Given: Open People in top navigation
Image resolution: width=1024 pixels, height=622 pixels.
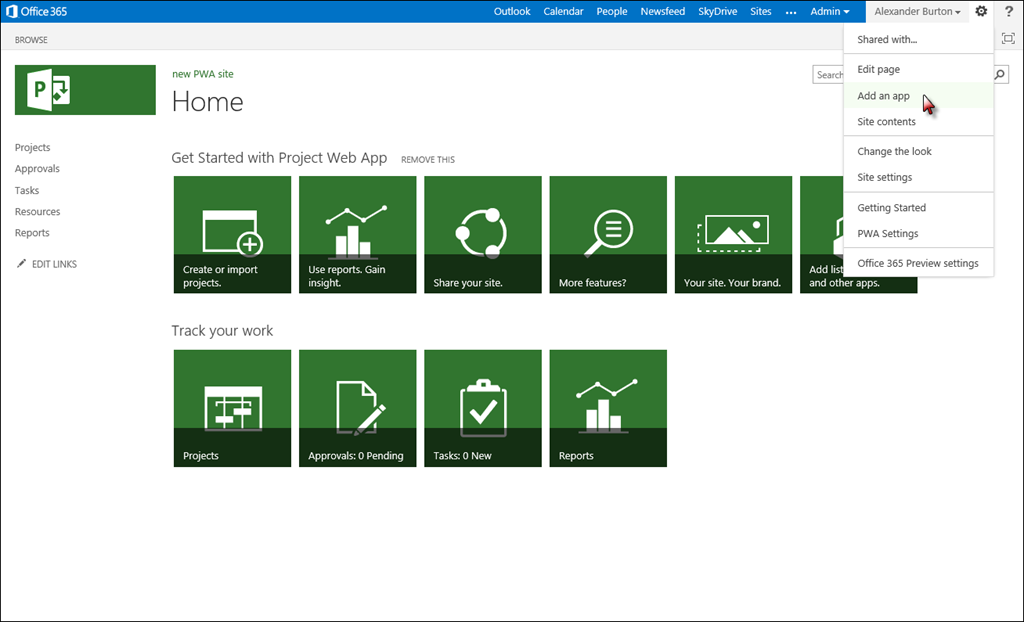Looking at the screenshot, I should [612, 11].
